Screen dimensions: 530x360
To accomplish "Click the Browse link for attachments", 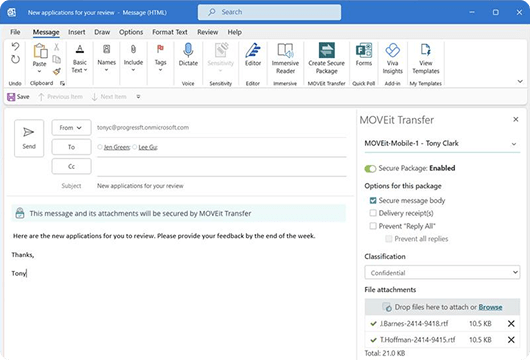I will (490, 307).
